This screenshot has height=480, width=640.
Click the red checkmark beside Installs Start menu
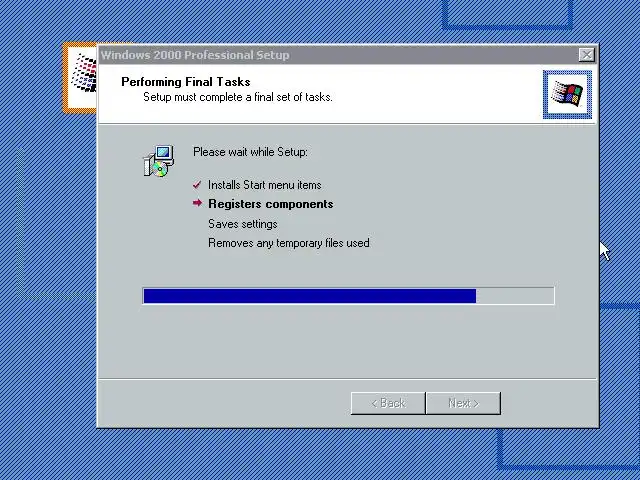[x=197, y=185]
